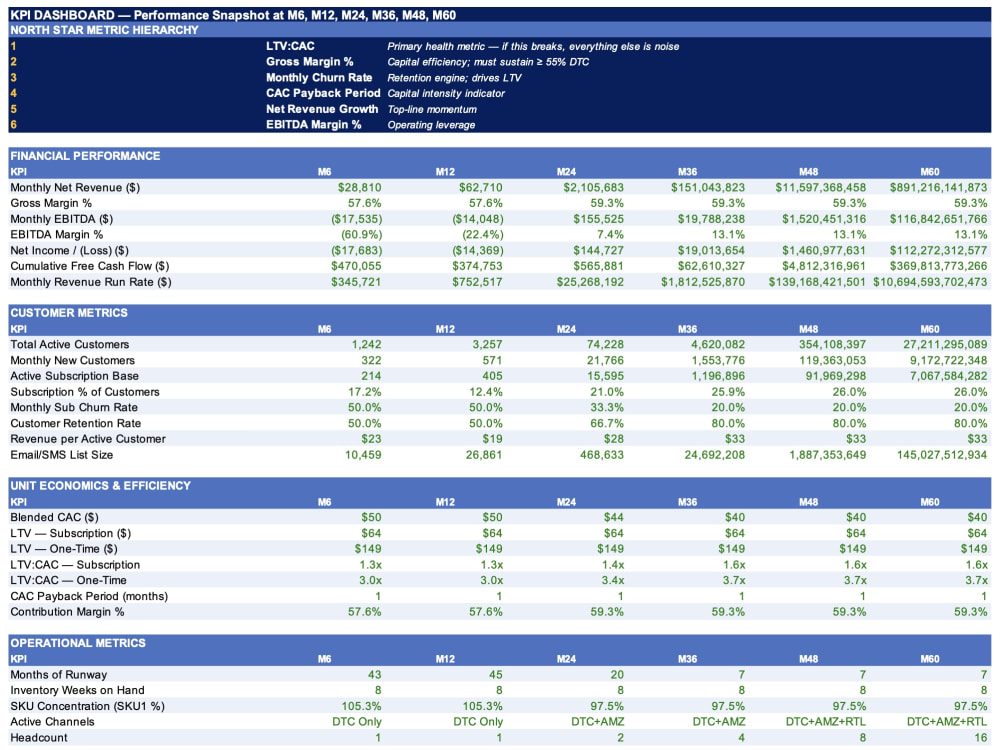Image resolution: width=1000 pixels, height=750 pixels.
Task: Click the CAC Payback Period hierarchy label
Action: pyautogui.click(x=323, y=93)
